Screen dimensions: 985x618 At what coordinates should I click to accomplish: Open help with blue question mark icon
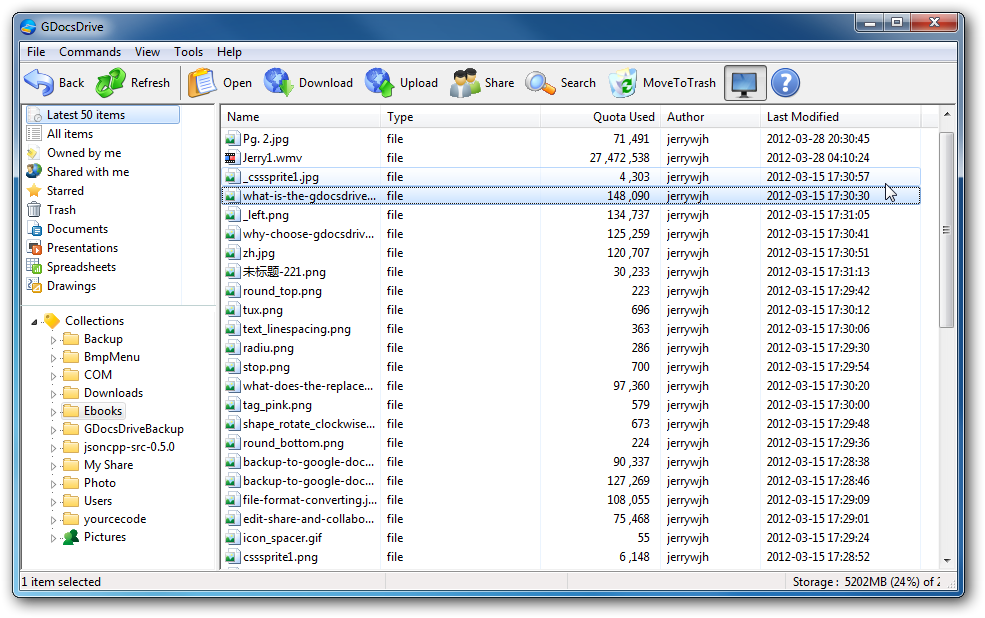pos(785,83)
